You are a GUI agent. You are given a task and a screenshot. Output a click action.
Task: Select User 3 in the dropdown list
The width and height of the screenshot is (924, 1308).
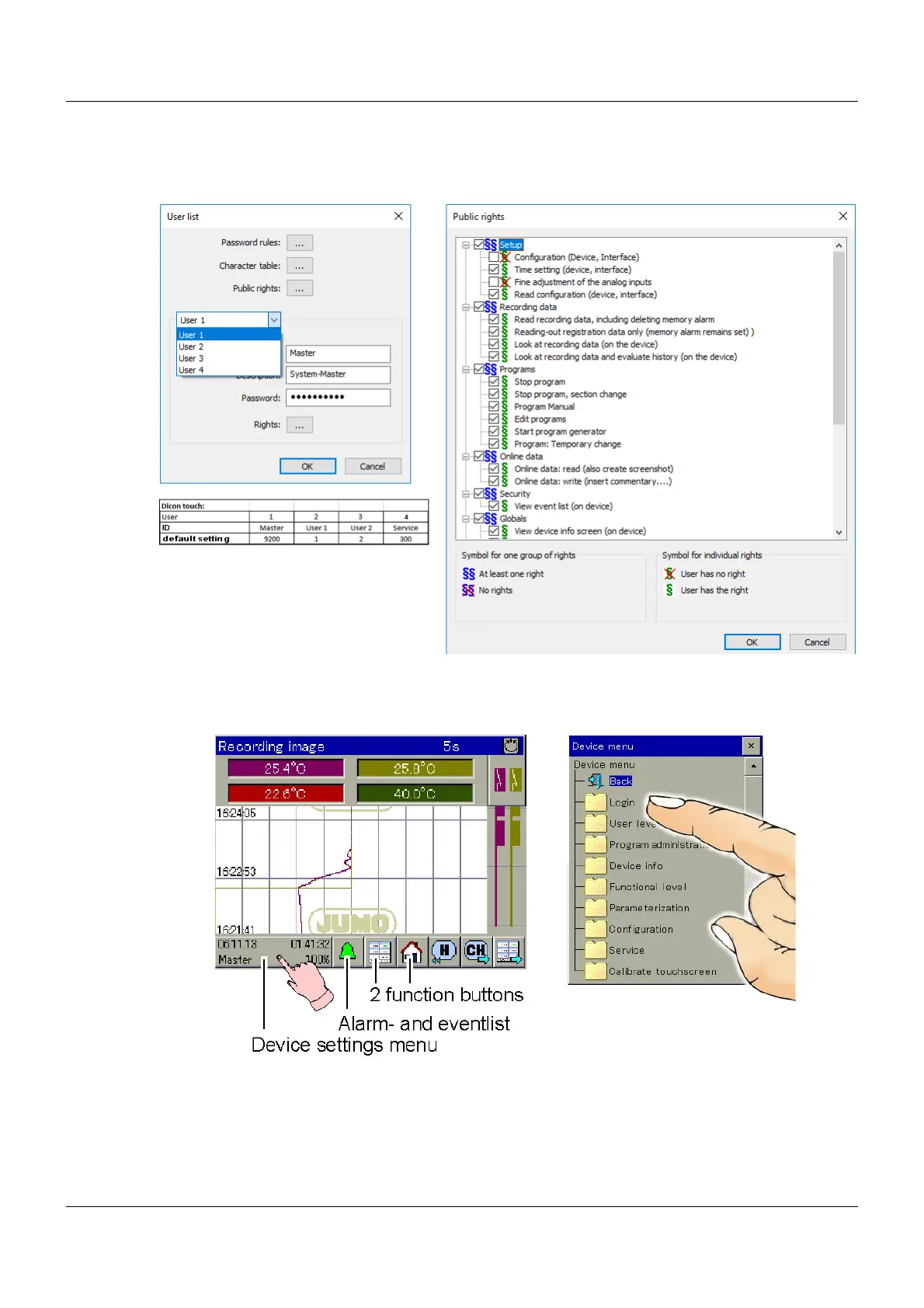click(228, 358)
